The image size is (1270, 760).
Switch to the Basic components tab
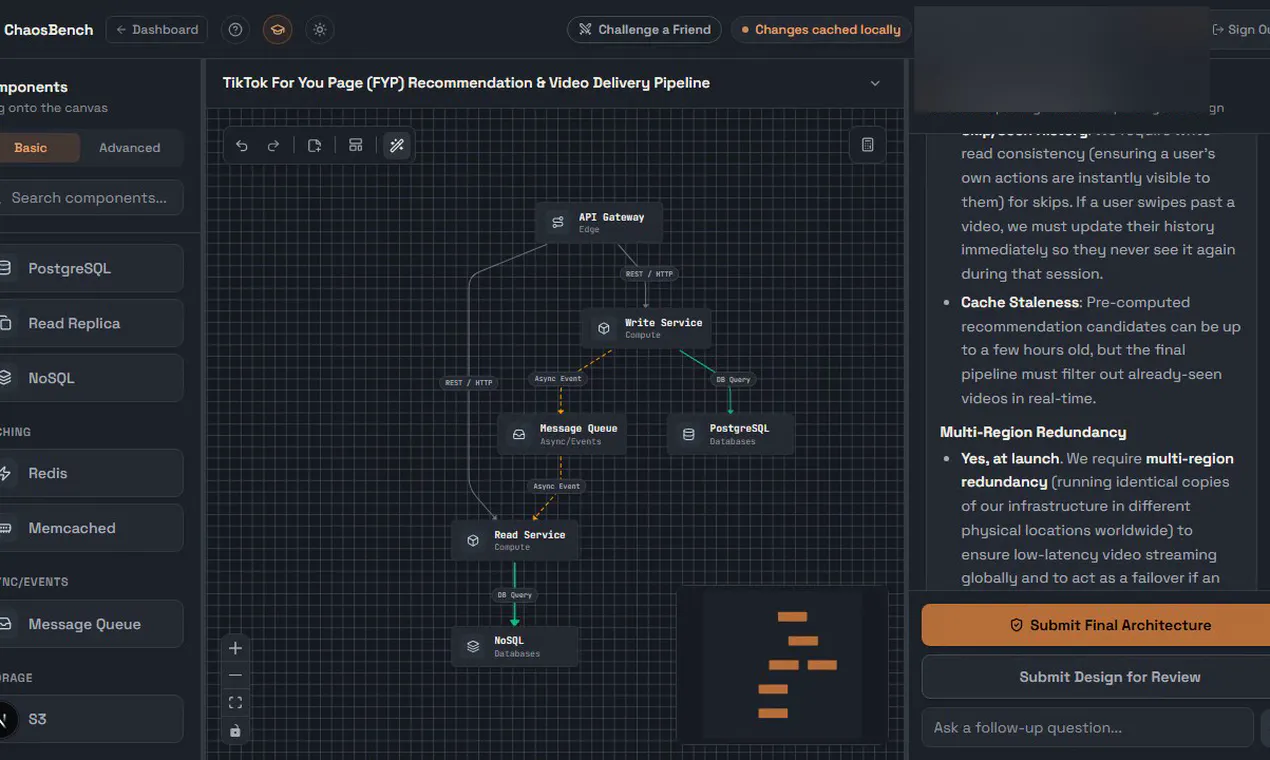[x=30, y=148]
